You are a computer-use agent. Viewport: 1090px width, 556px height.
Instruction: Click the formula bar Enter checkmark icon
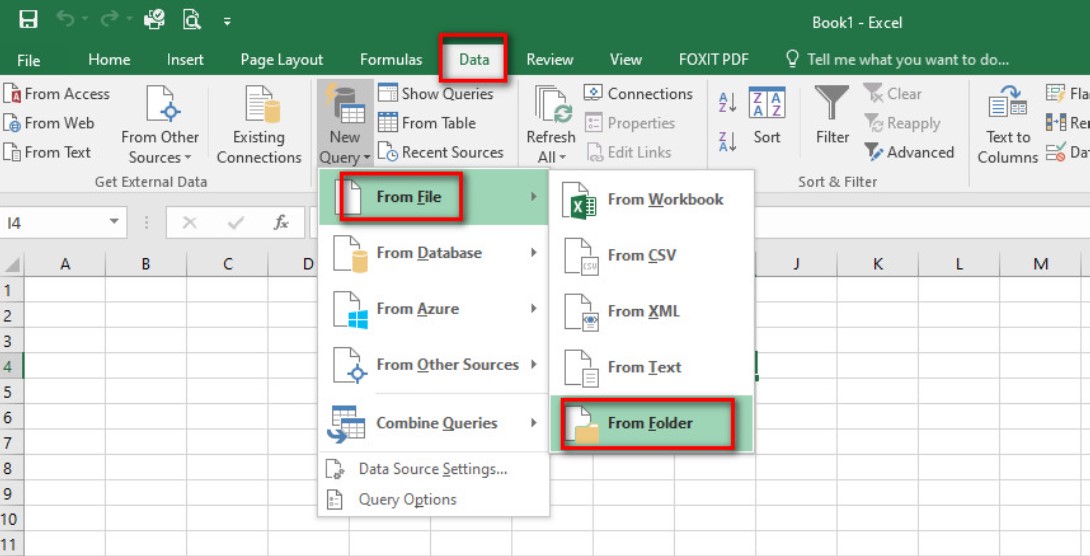(x=236, y=223)
